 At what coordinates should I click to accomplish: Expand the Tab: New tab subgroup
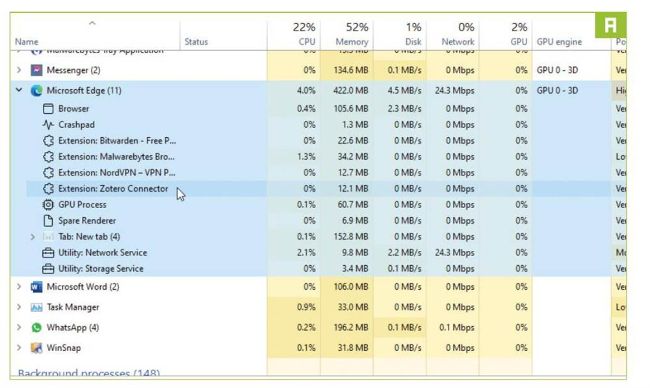(x=33, y=237)
